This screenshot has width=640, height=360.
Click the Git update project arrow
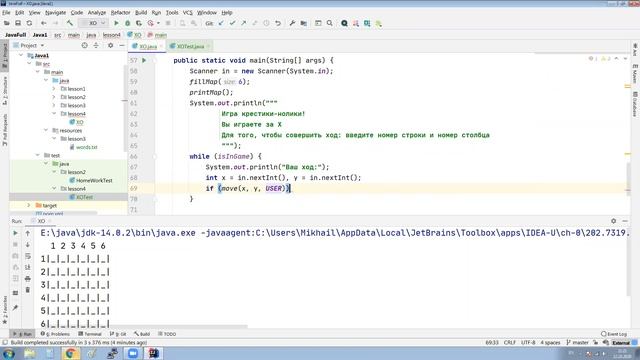coord(221,23)
